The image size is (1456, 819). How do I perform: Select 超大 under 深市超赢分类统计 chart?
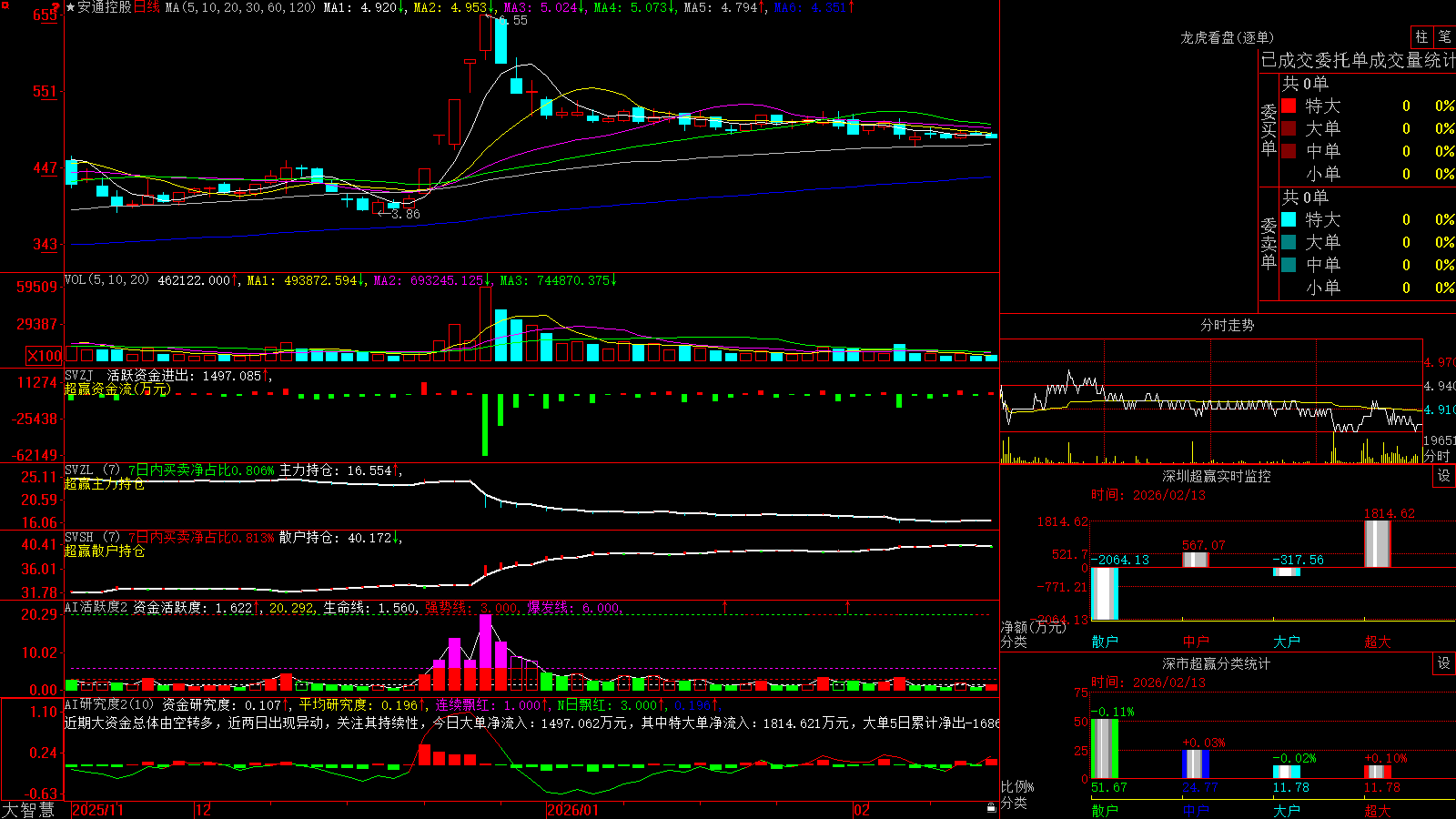pyautogui.click(x=1378, y=810)
